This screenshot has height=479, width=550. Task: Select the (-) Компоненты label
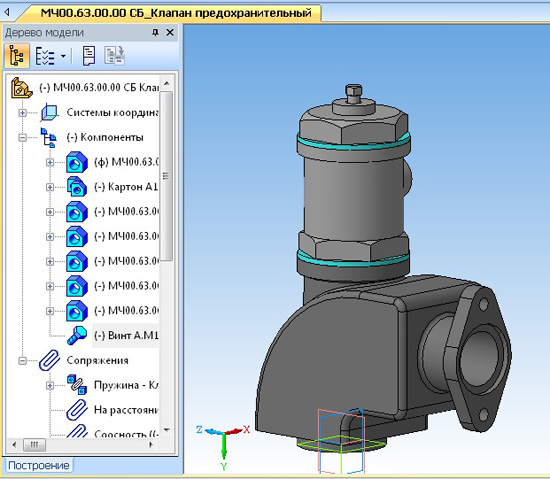105,137
